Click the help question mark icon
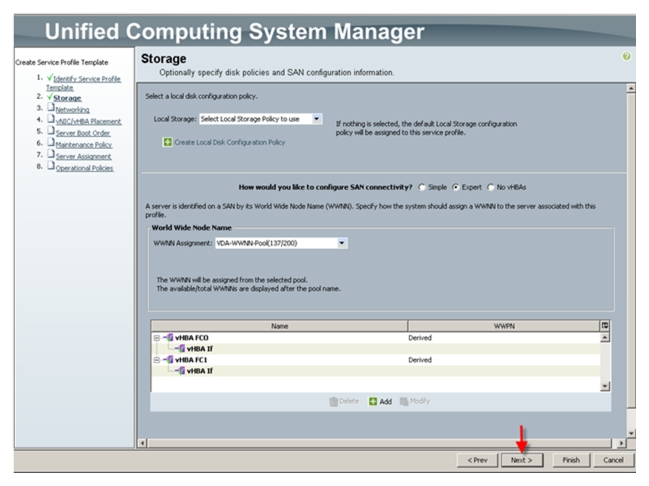649x486 pixels. point(627,56)
